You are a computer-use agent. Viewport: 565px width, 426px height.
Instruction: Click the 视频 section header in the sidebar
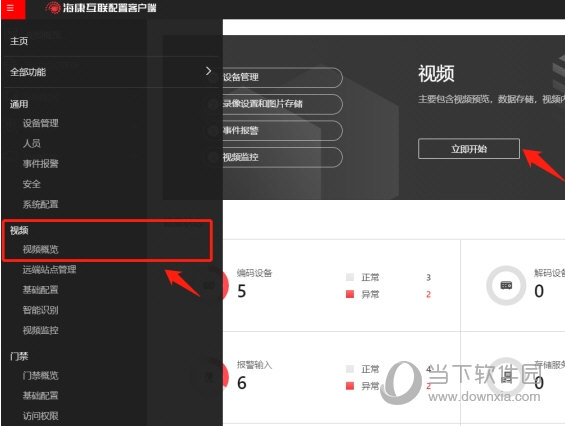tap(19, 230)
